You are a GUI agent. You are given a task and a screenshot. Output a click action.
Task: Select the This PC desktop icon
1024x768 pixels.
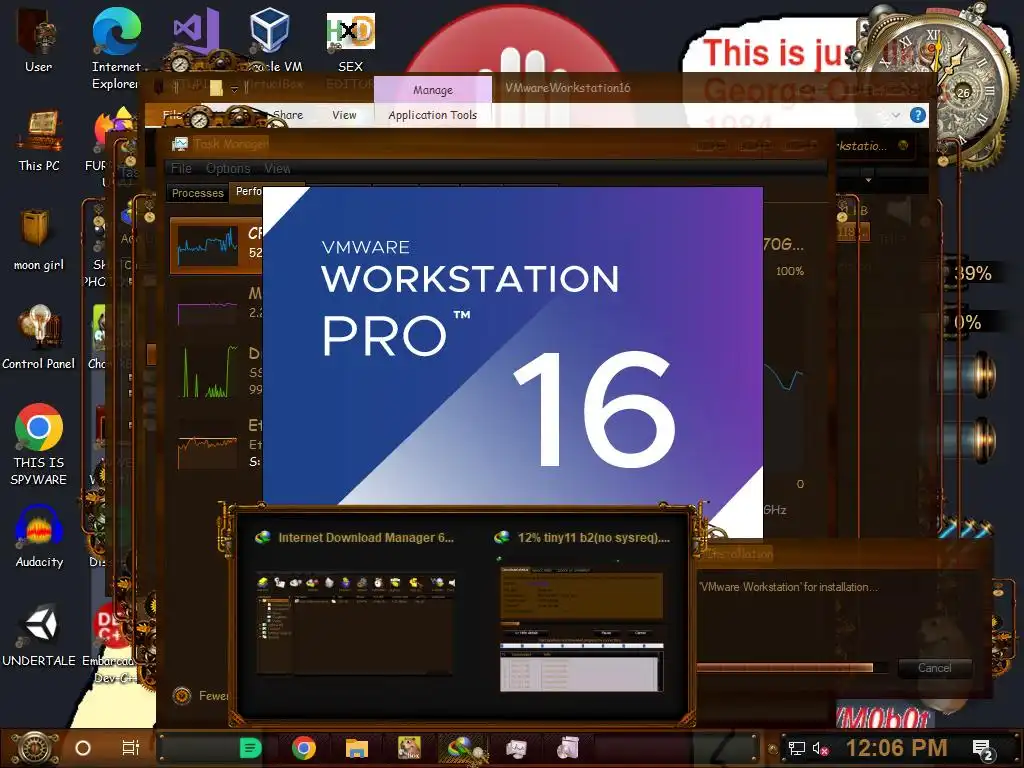[39, 140]
